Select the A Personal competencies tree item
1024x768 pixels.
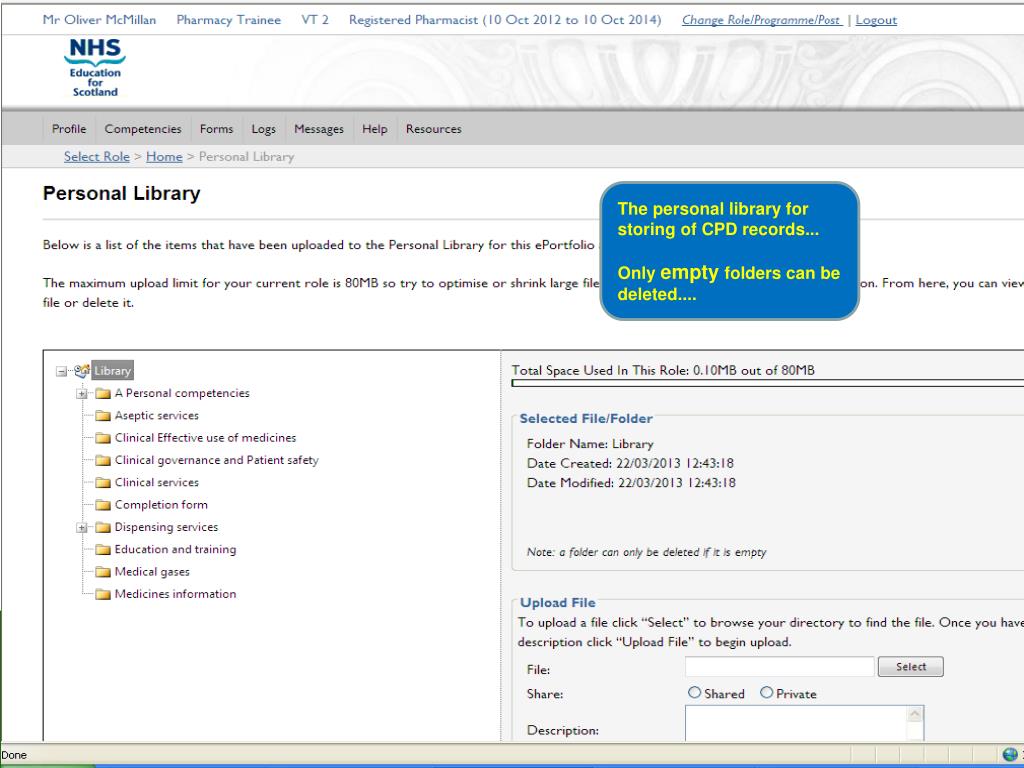(182, 393)
